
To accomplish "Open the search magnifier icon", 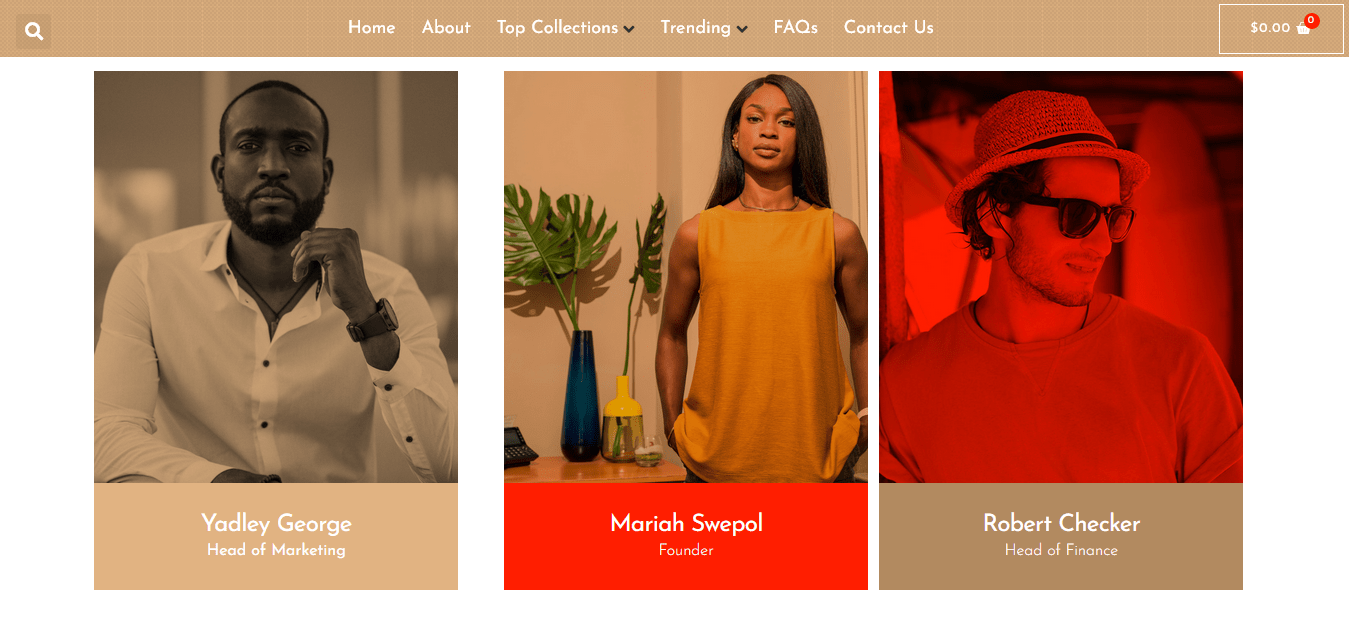I will 34,31.
